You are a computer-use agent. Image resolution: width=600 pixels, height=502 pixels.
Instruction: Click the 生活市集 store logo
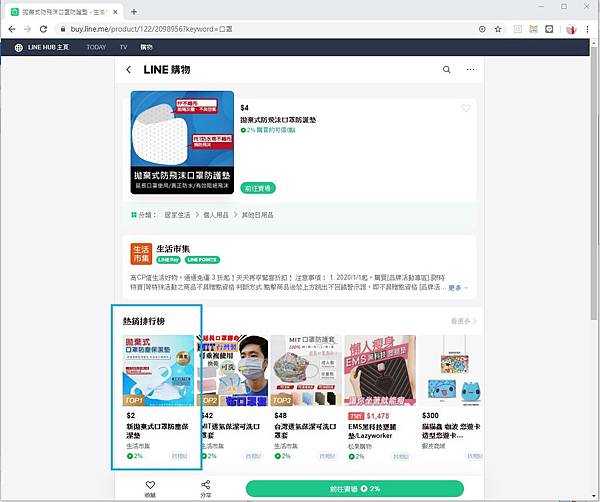point(141,254)
